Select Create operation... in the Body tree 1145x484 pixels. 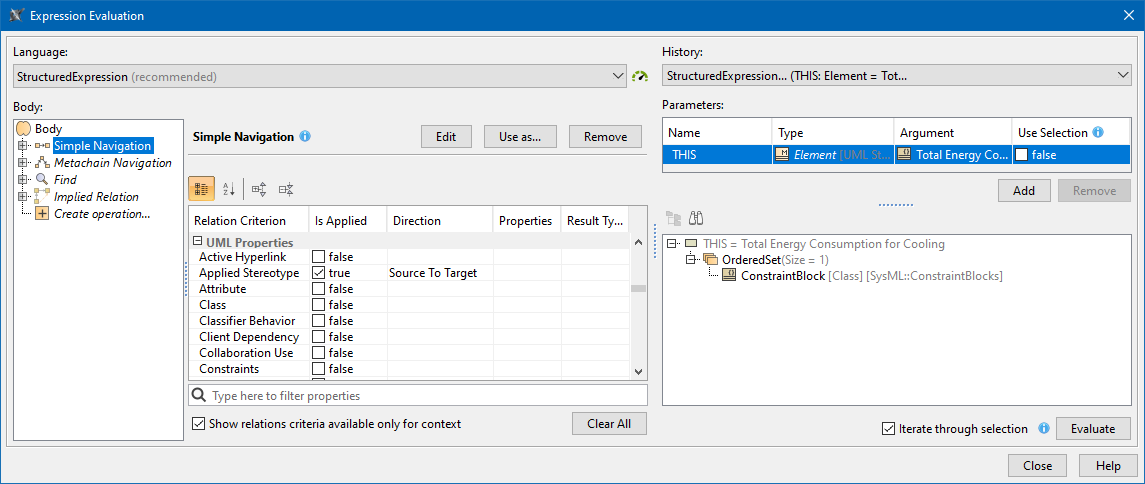102,214
